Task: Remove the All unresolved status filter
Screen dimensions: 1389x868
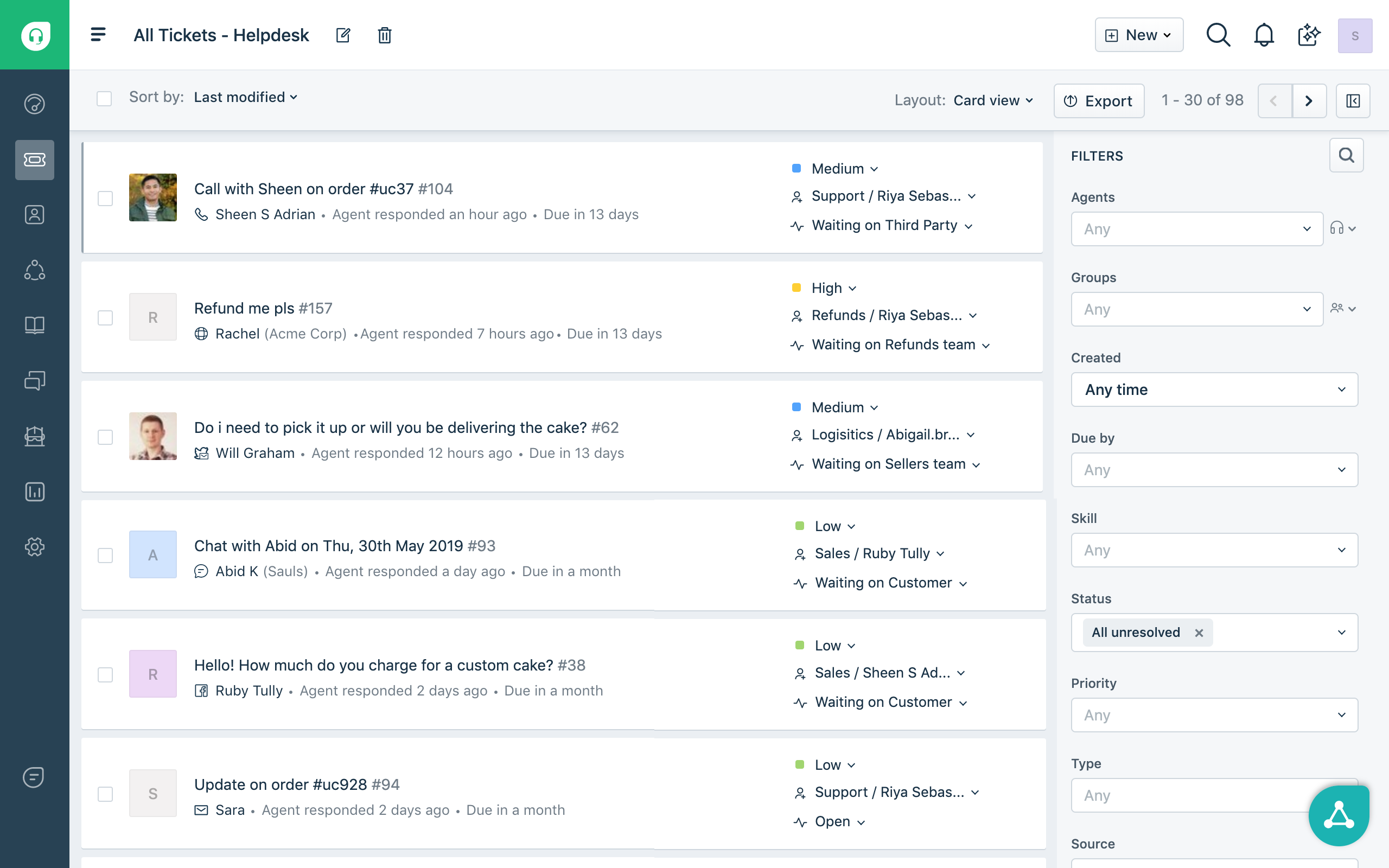Action: 1198,632
